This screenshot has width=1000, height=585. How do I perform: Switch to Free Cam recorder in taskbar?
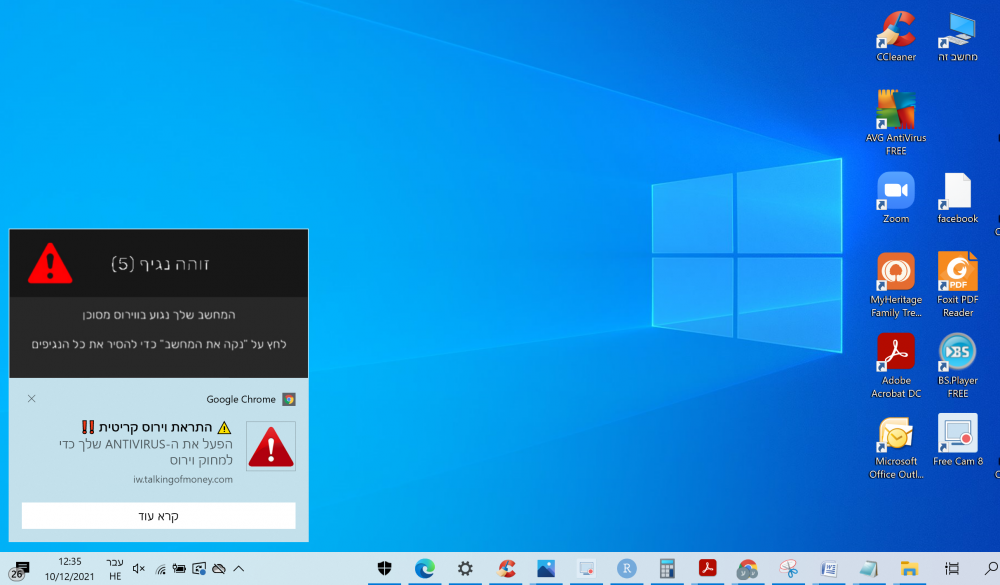(586, 568)
